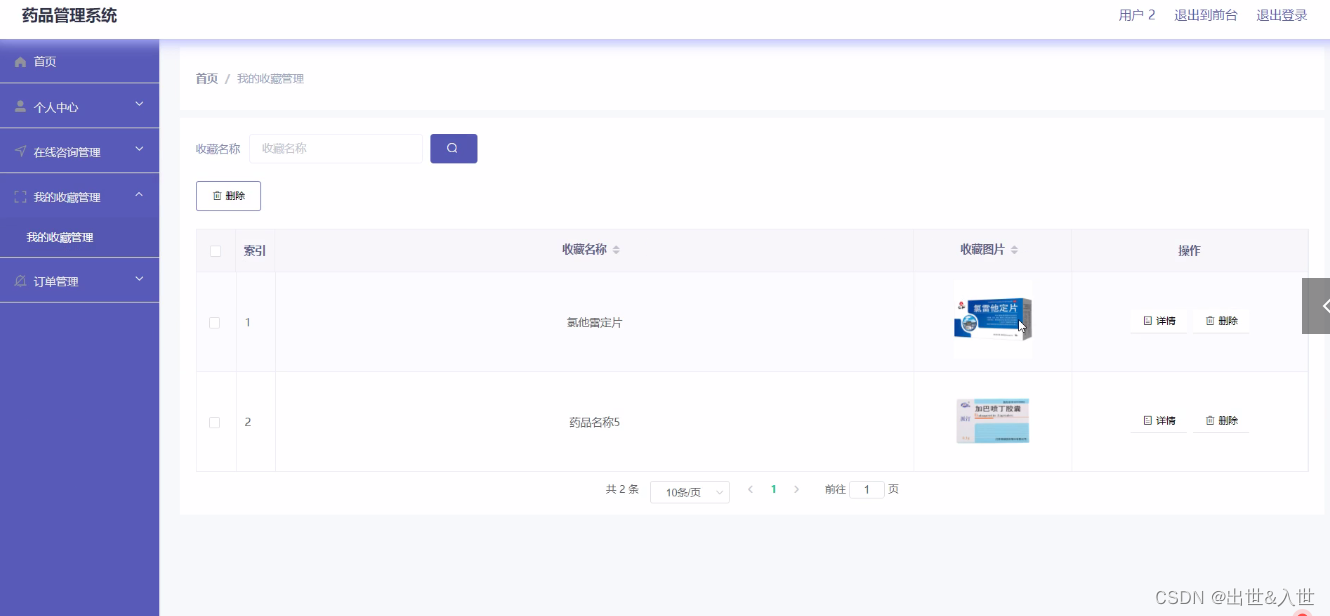The image size is (1330, 616).
Task: Go to previous page arrow in pagination
Action: [751, 490]
